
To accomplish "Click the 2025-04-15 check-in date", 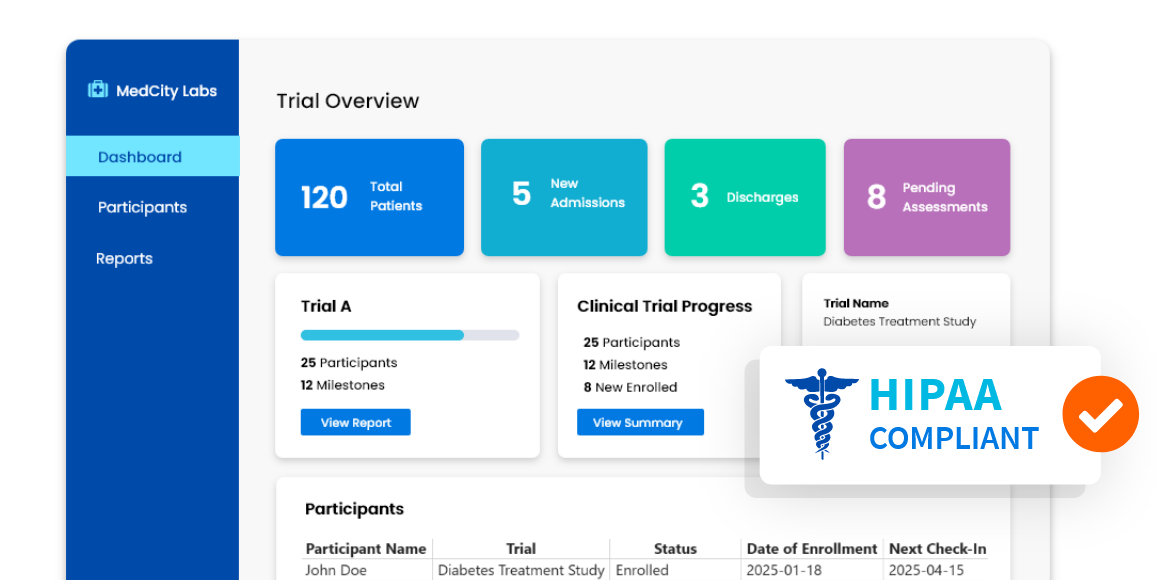I will [x=925, y=570].
